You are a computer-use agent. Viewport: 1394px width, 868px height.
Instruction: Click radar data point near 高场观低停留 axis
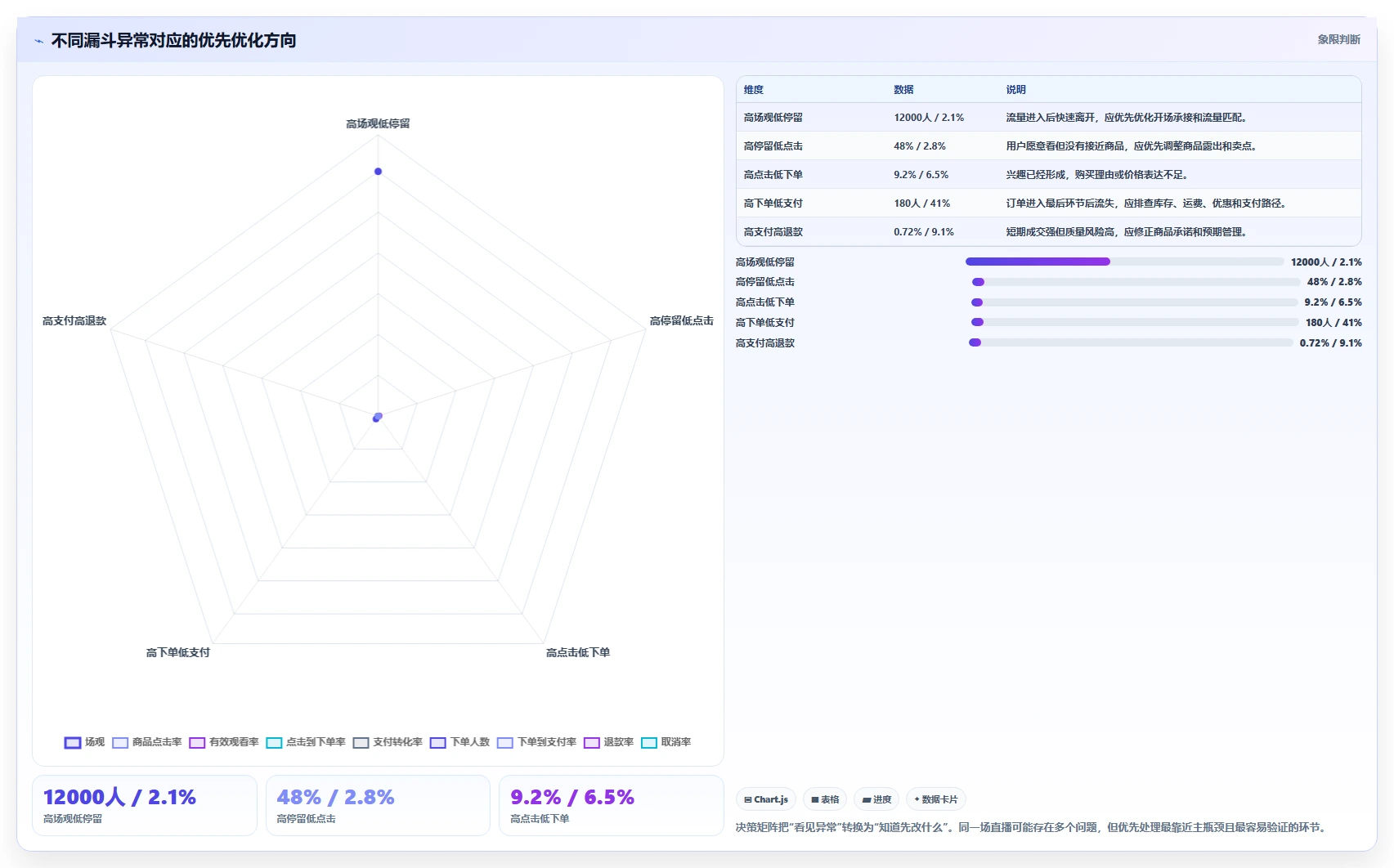tap(378, 171)
